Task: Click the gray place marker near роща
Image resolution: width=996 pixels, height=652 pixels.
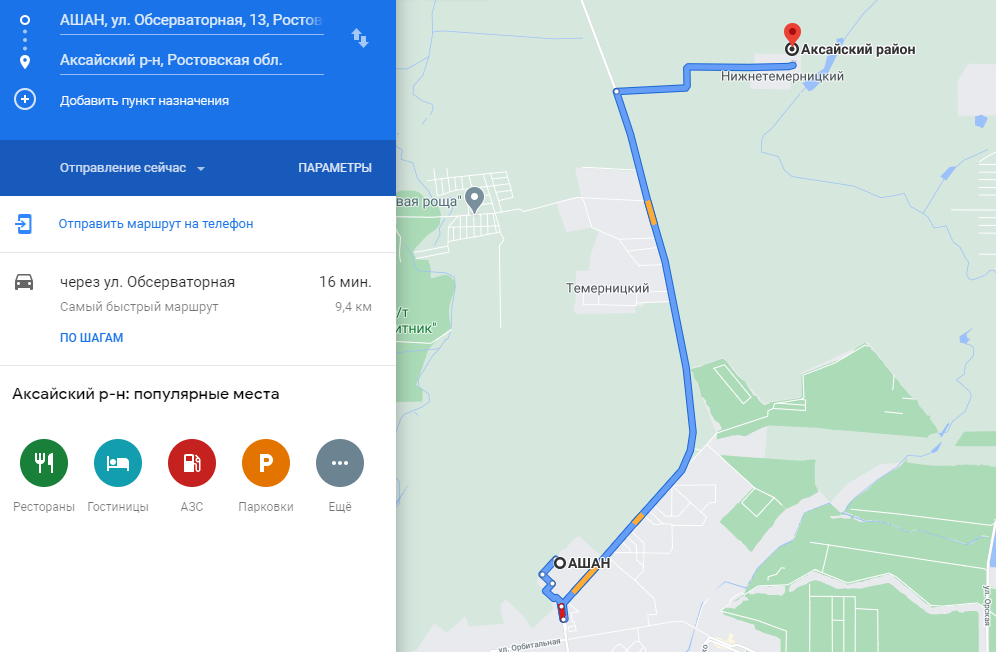Action: click(474, 200)
